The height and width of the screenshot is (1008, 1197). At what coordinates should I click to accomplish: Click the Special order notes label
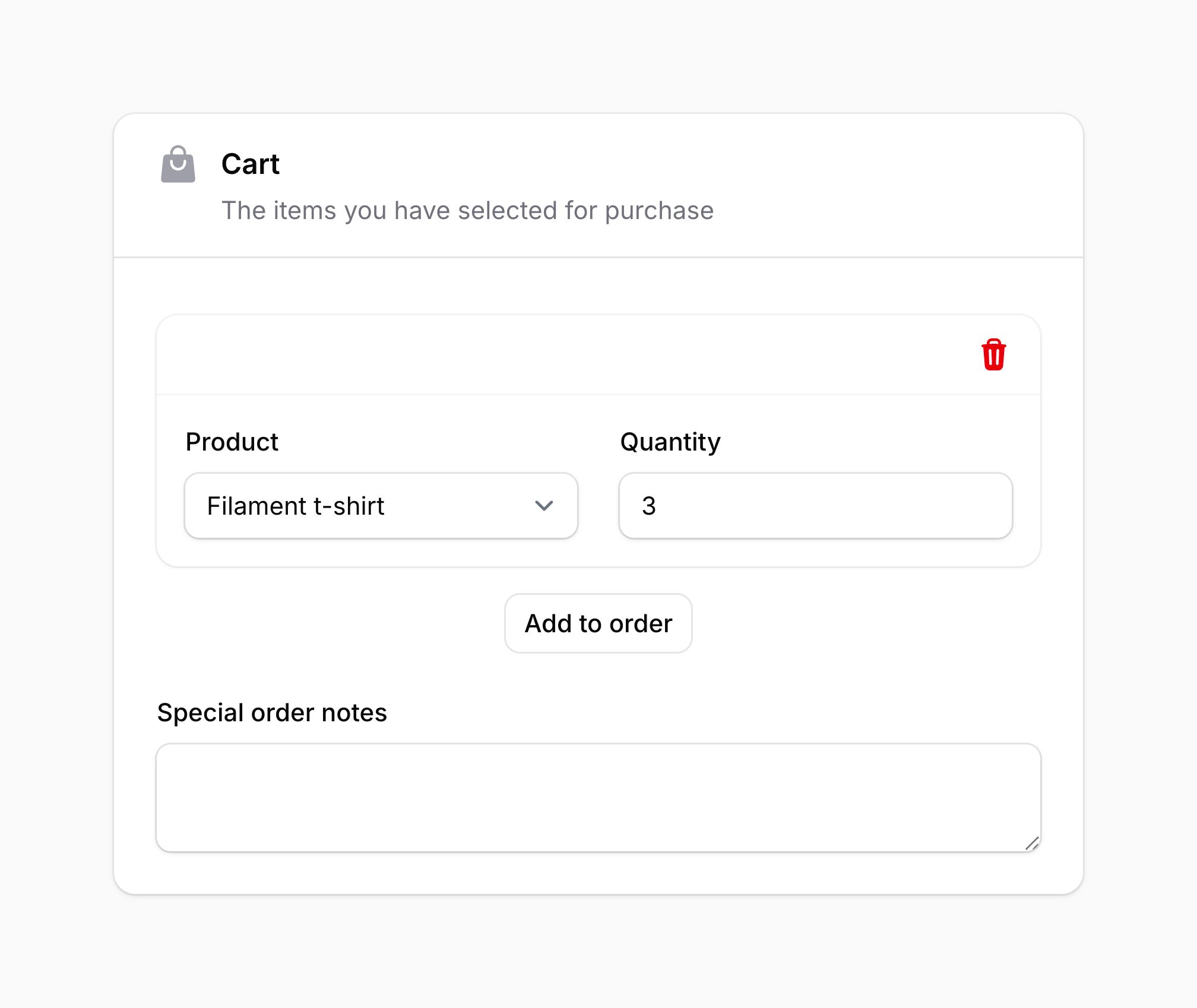tap(272, 712)
